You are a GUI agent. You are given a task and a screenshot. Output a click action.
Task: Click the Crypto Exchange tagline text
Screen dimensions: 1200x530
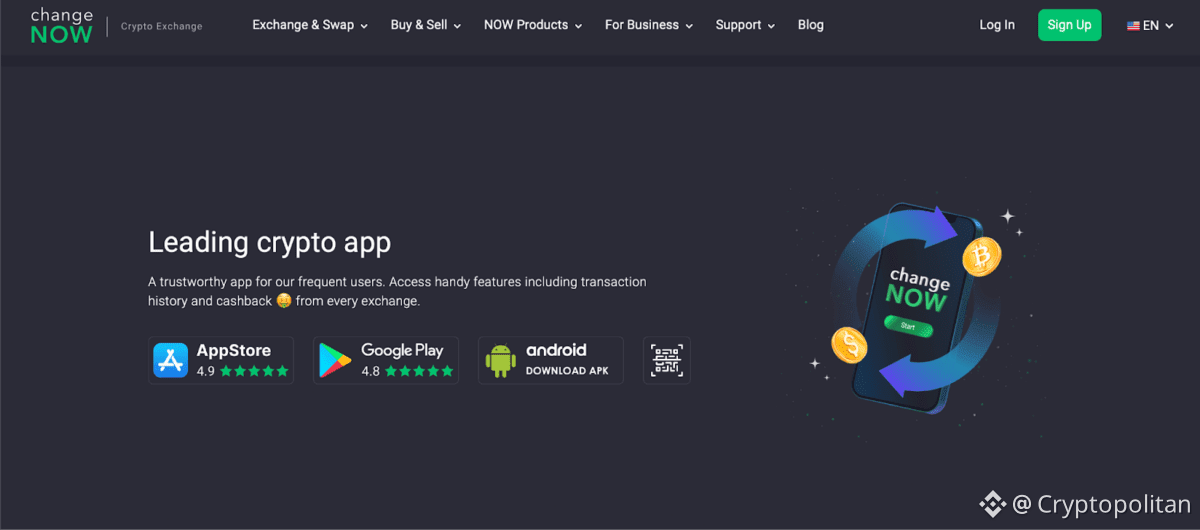161,27
